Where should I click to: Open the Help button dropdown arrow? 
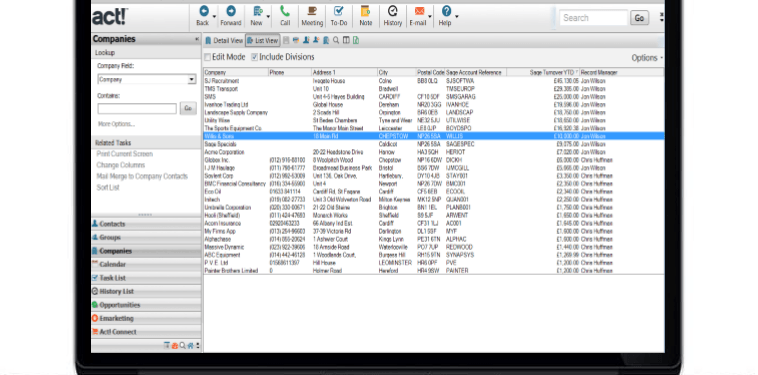pos(457,17)
